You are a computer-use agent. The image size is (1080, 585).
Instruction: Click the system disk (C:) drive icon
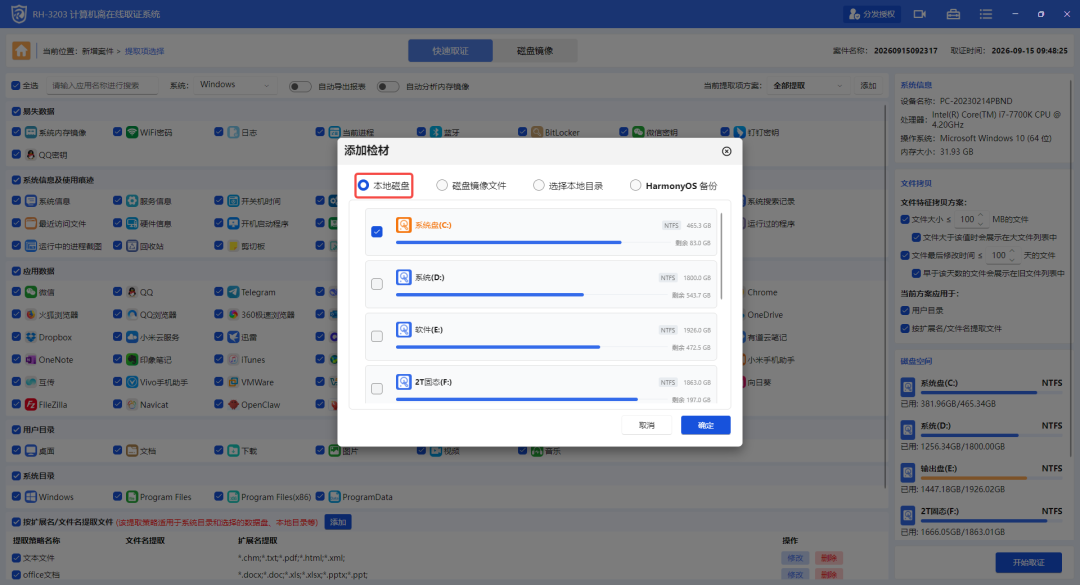[404, 225]
